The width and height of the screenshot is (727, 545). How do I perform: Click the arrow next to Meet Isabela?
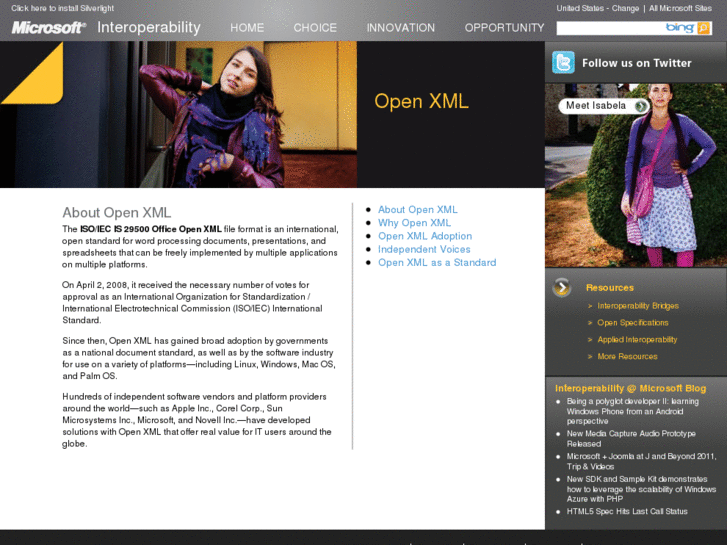click(x=641, y=106)
